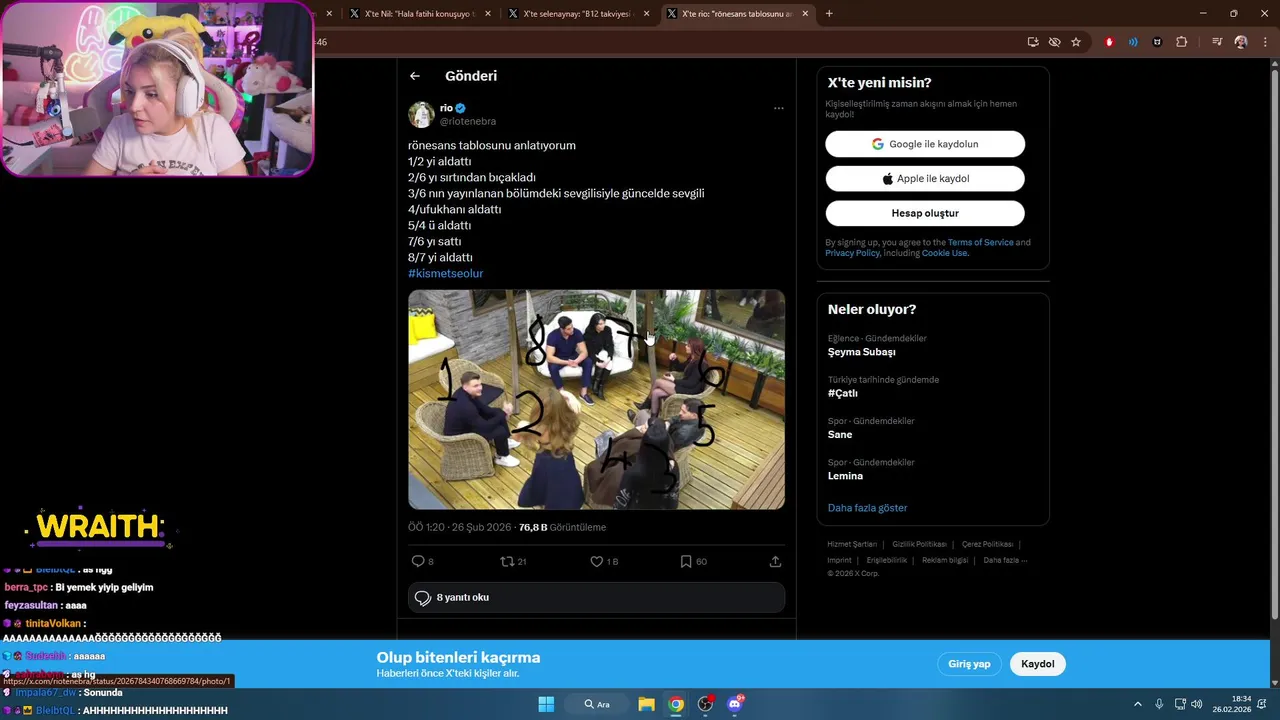The width and height of the screenshot is (1280, 720).
Task: Click the Giriş yap button
Action: pos(969,664)
